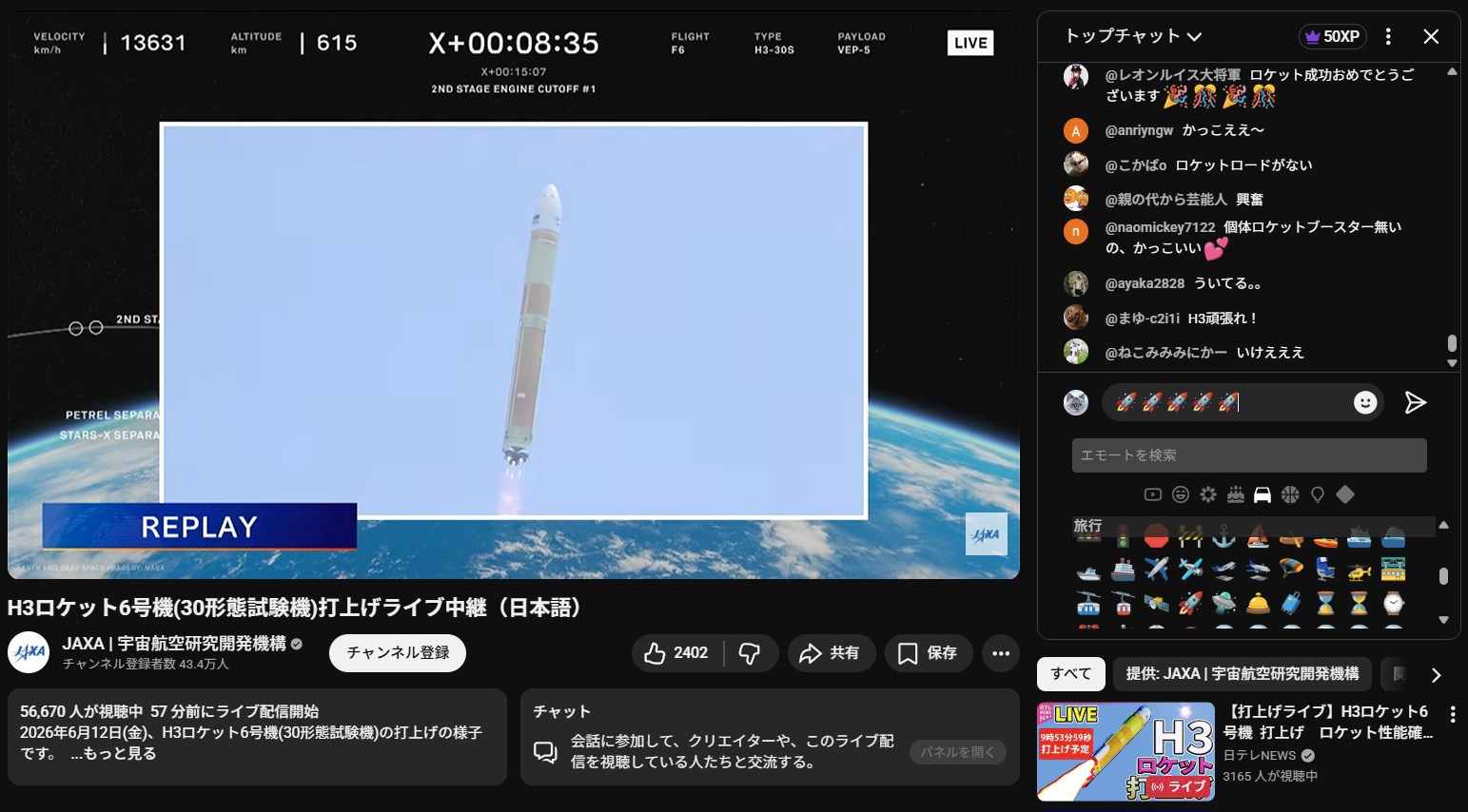Switch to activities basketball emoji category
This screenshot has height=812, width=1468.
(x=1290, y=494)
